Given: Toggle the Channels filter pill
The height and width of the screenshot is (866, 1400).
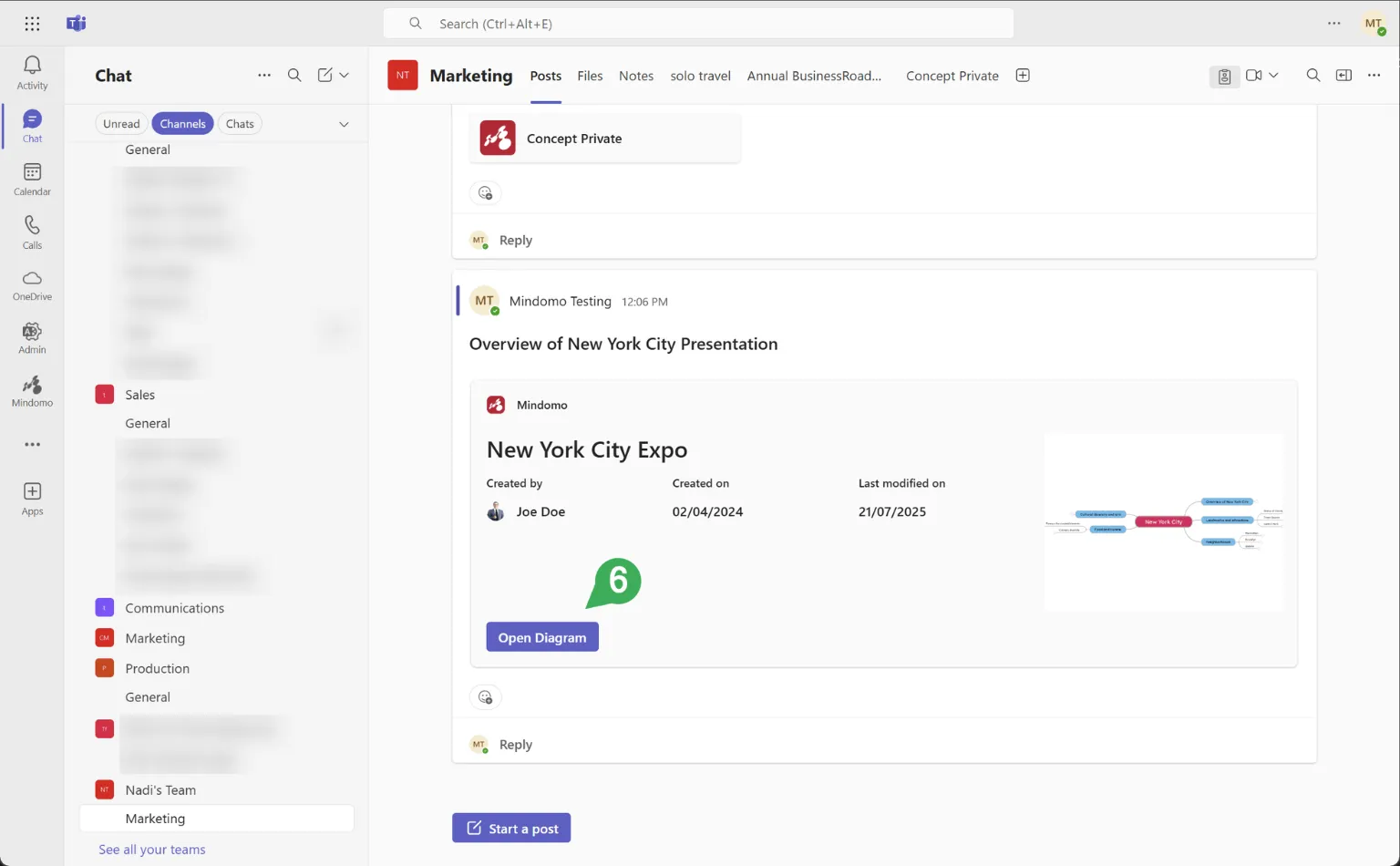Looking at the screenshot, I should tap(182, 124).
